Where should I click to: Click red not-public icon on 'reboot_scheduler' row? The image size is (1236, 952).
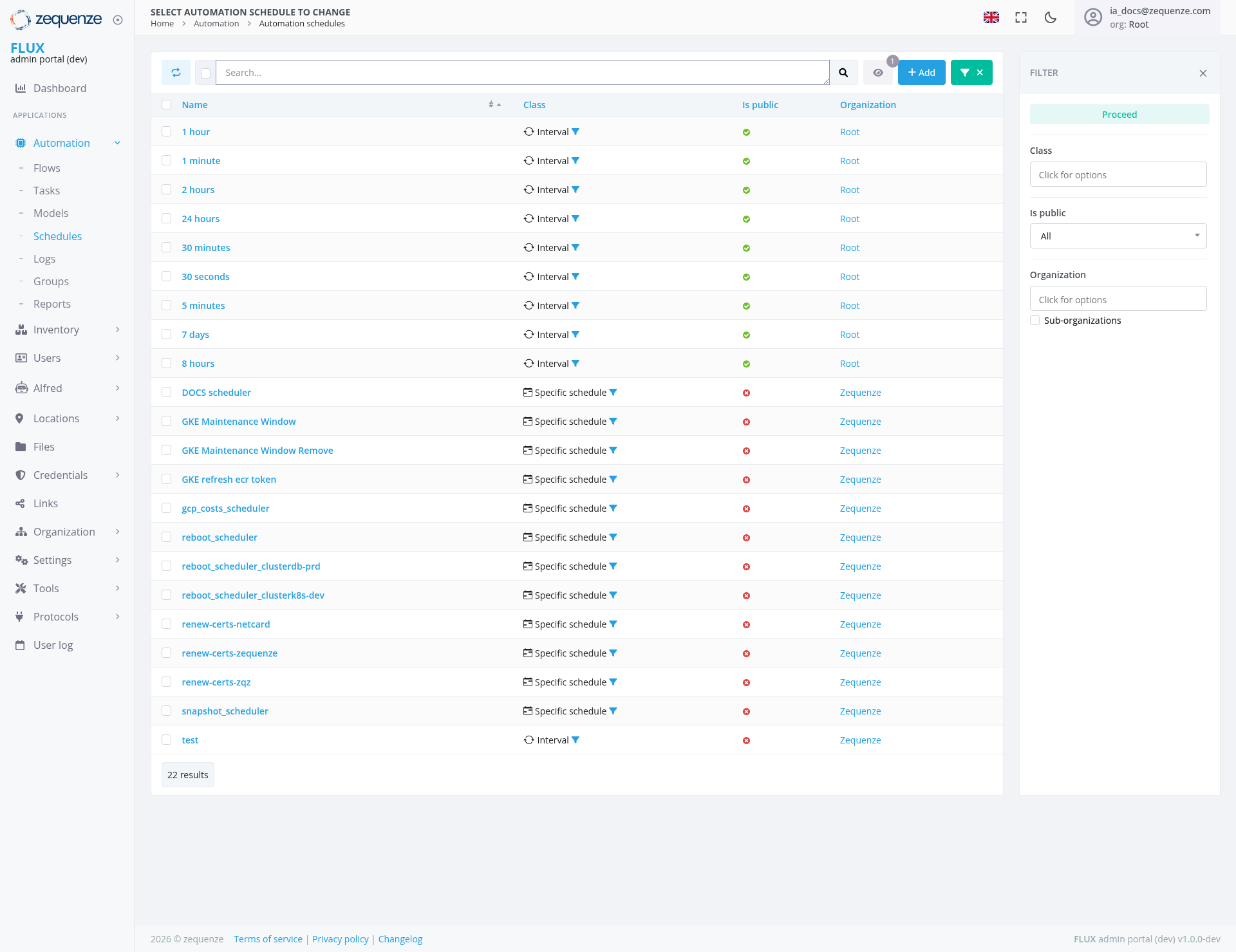[x=746, y=538]
